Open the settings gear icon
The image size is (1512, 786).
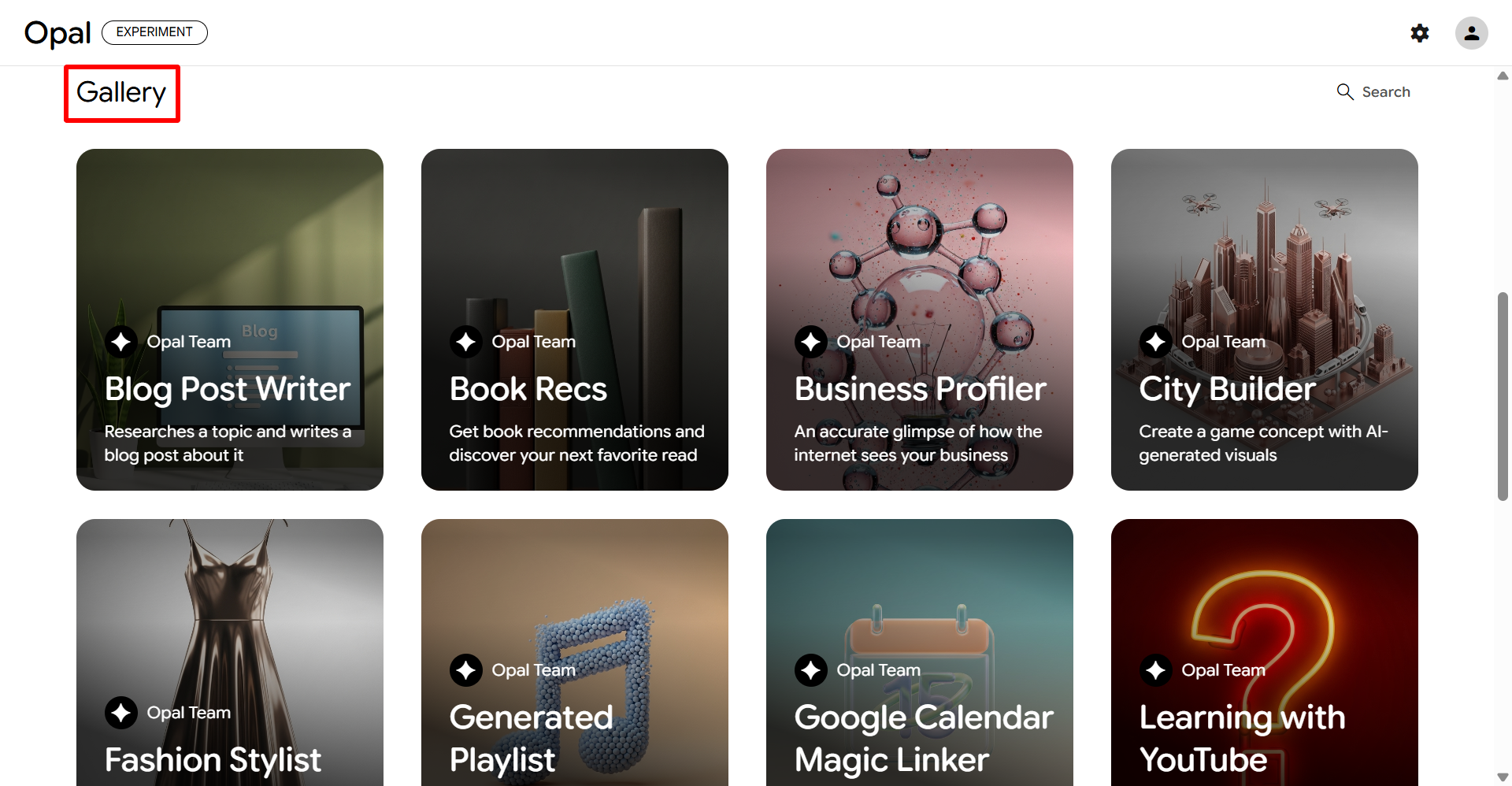(1419, 33)
